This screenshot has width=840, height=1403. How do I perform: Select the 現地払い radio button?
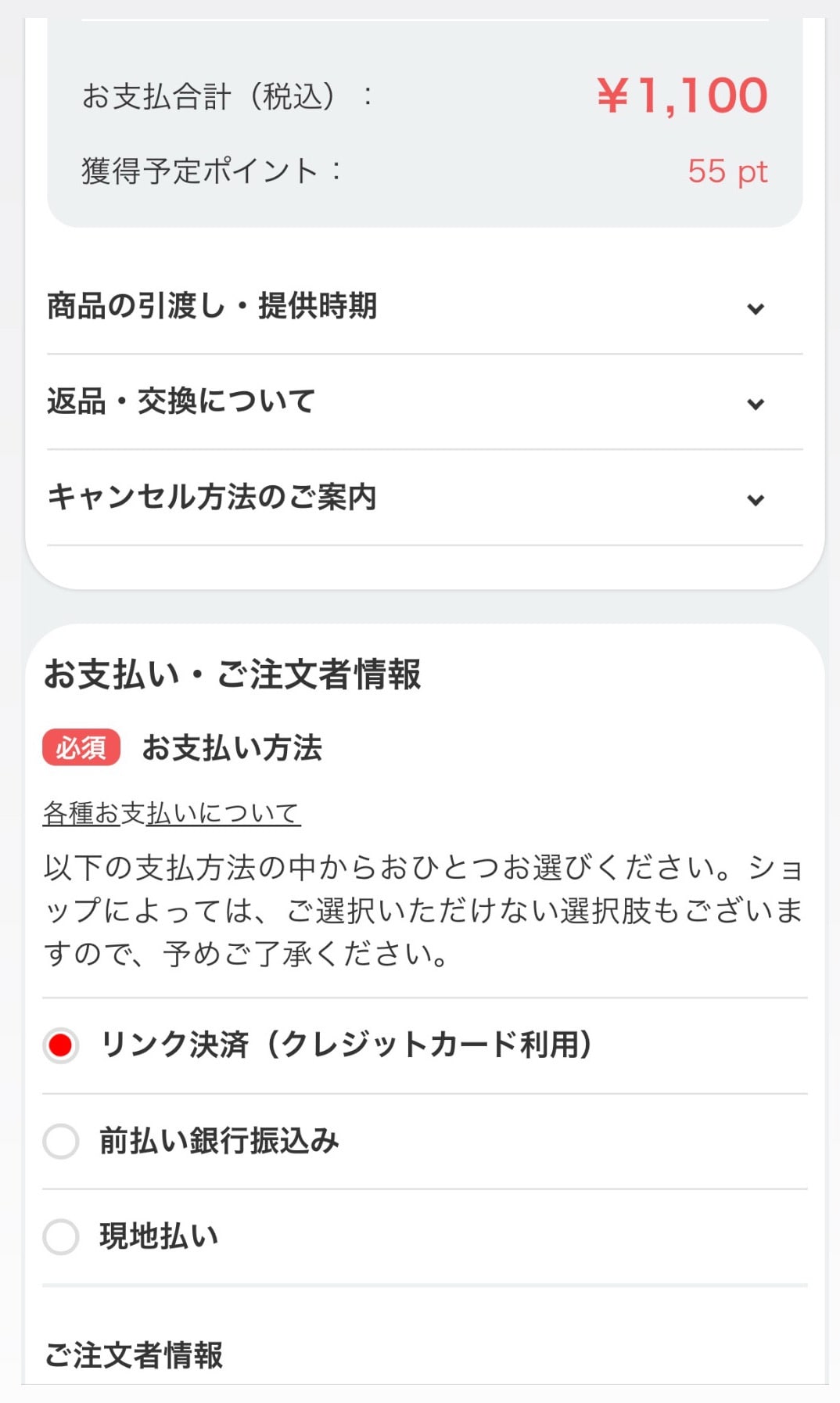point(61,1236)
